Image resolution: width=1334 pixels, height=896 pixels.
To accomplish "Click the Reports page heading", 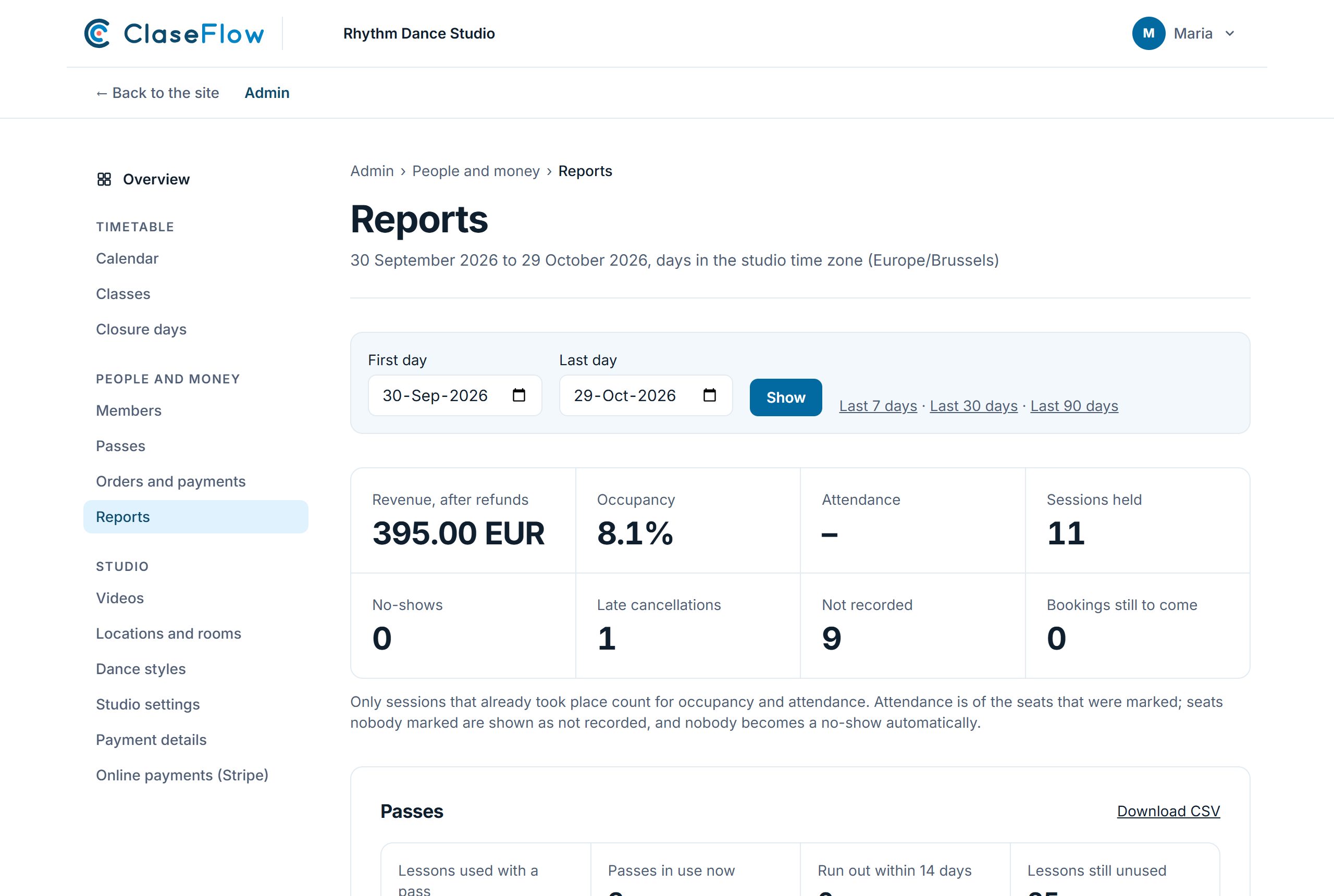I will (x=419, y=219).
